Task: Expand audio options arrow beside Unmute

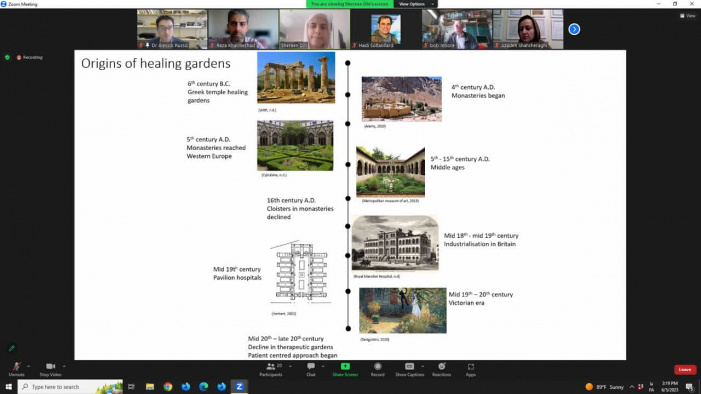Action: (29, 366)
